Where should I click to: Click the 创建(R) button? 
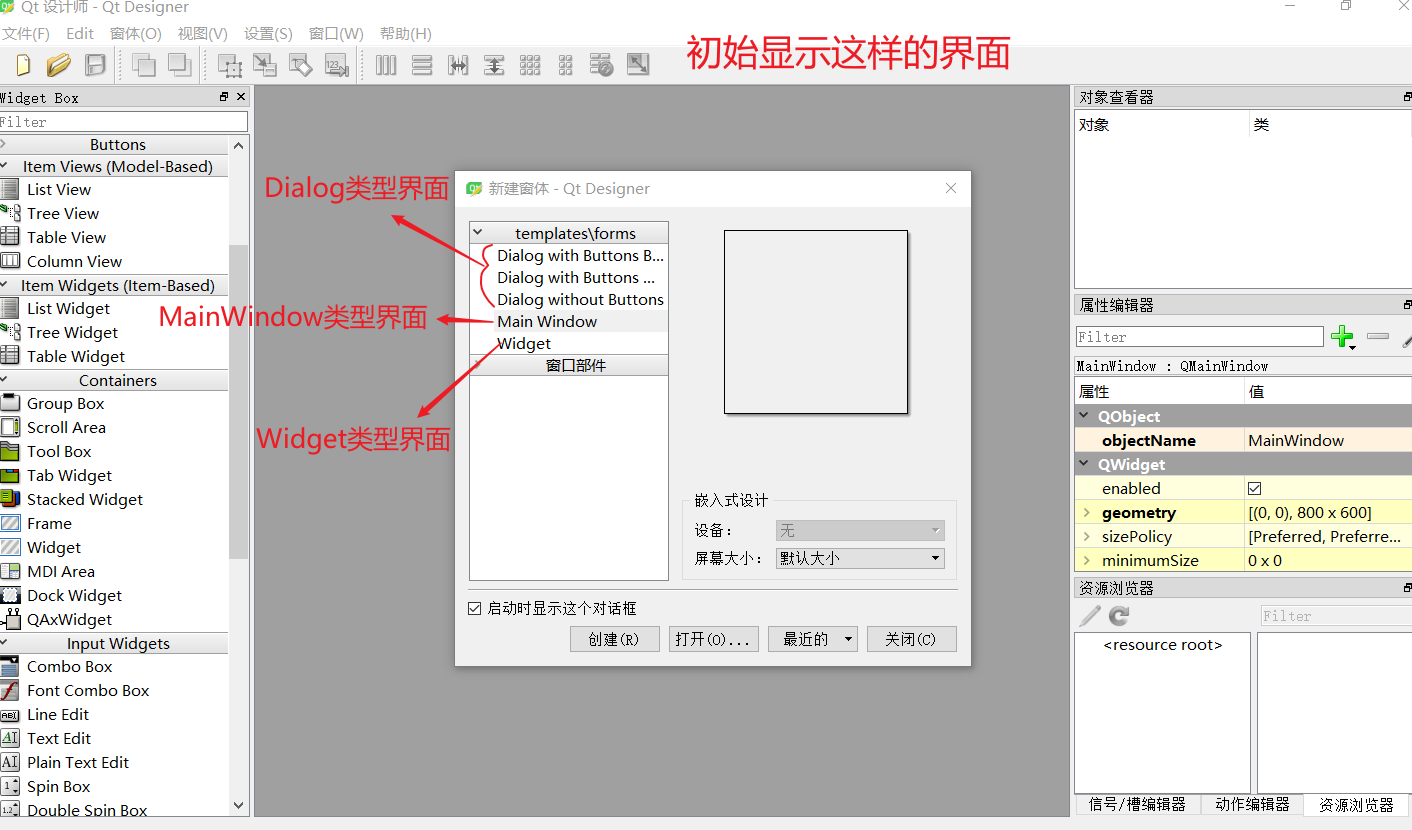[614, 638]
